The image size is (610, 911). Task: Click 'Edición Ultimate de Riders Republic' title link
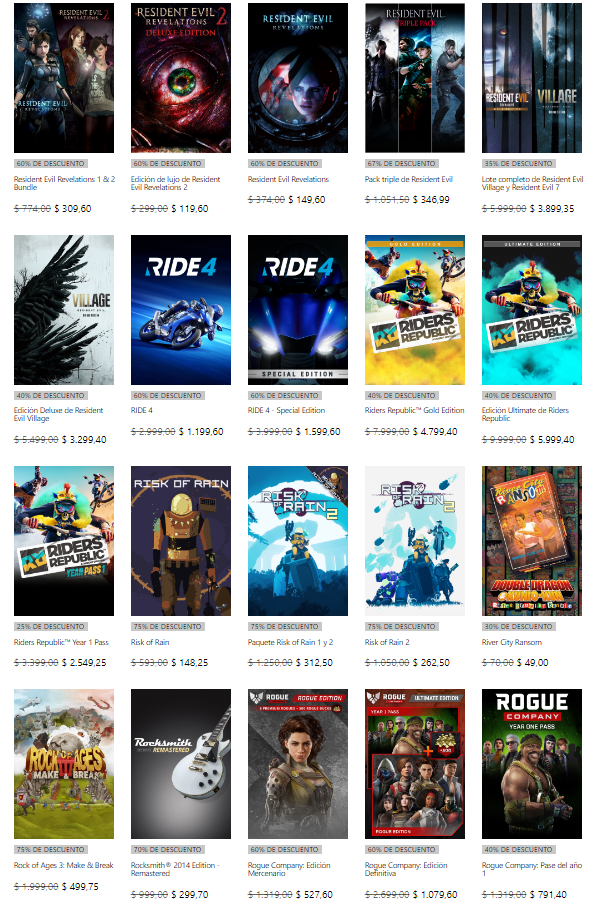point(525,415)
